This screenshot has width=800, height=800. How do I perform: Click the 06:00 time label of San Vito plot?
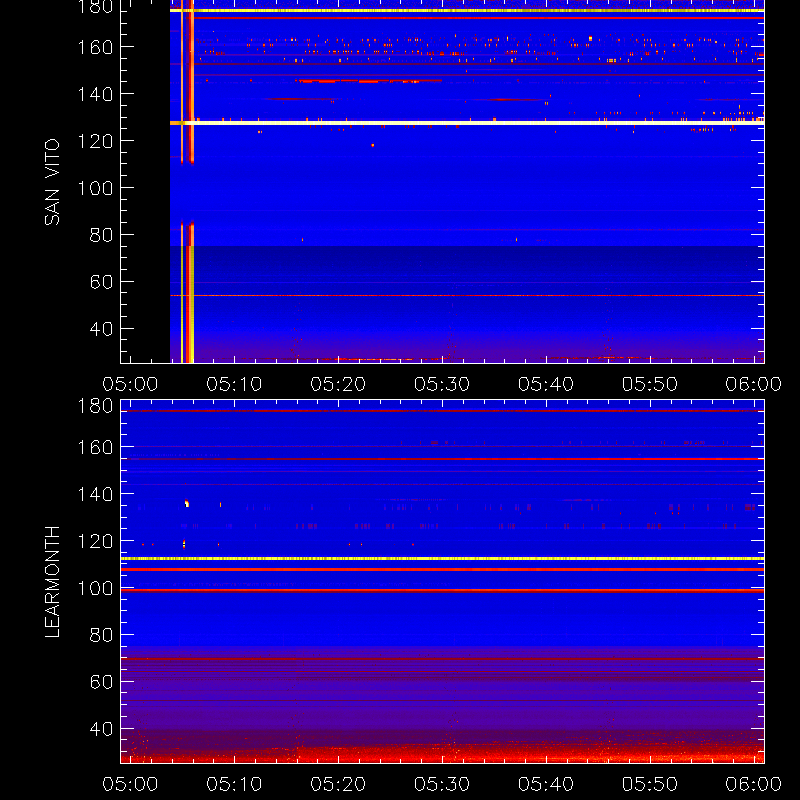tap(754, 384)
